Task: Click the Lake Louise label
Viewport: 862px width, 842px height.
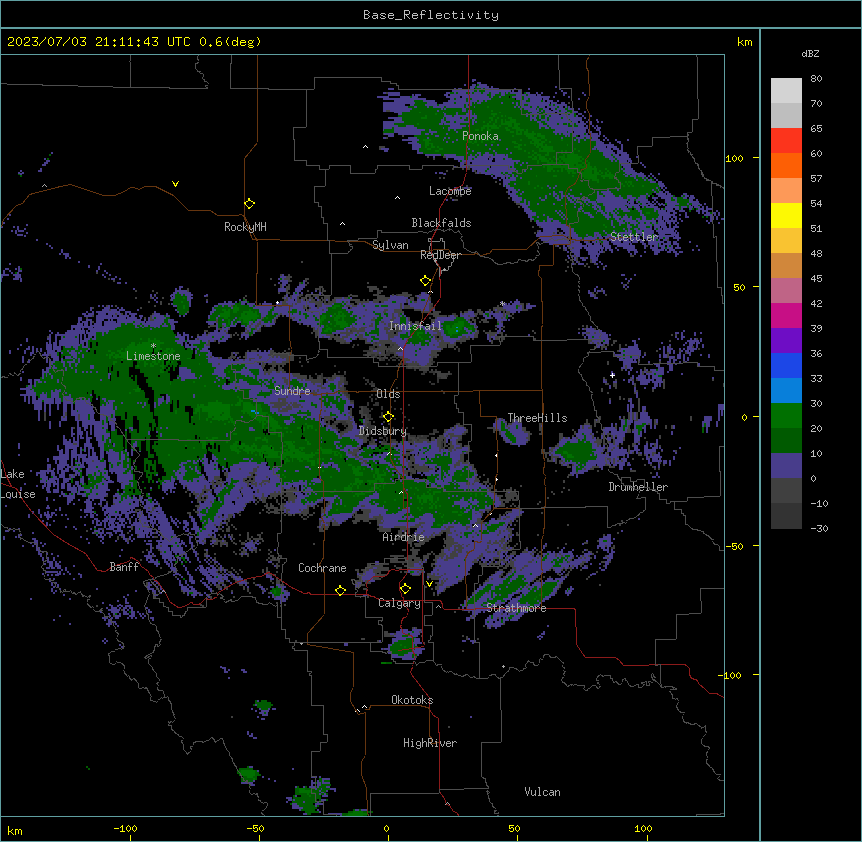Action: coord(18,484)
